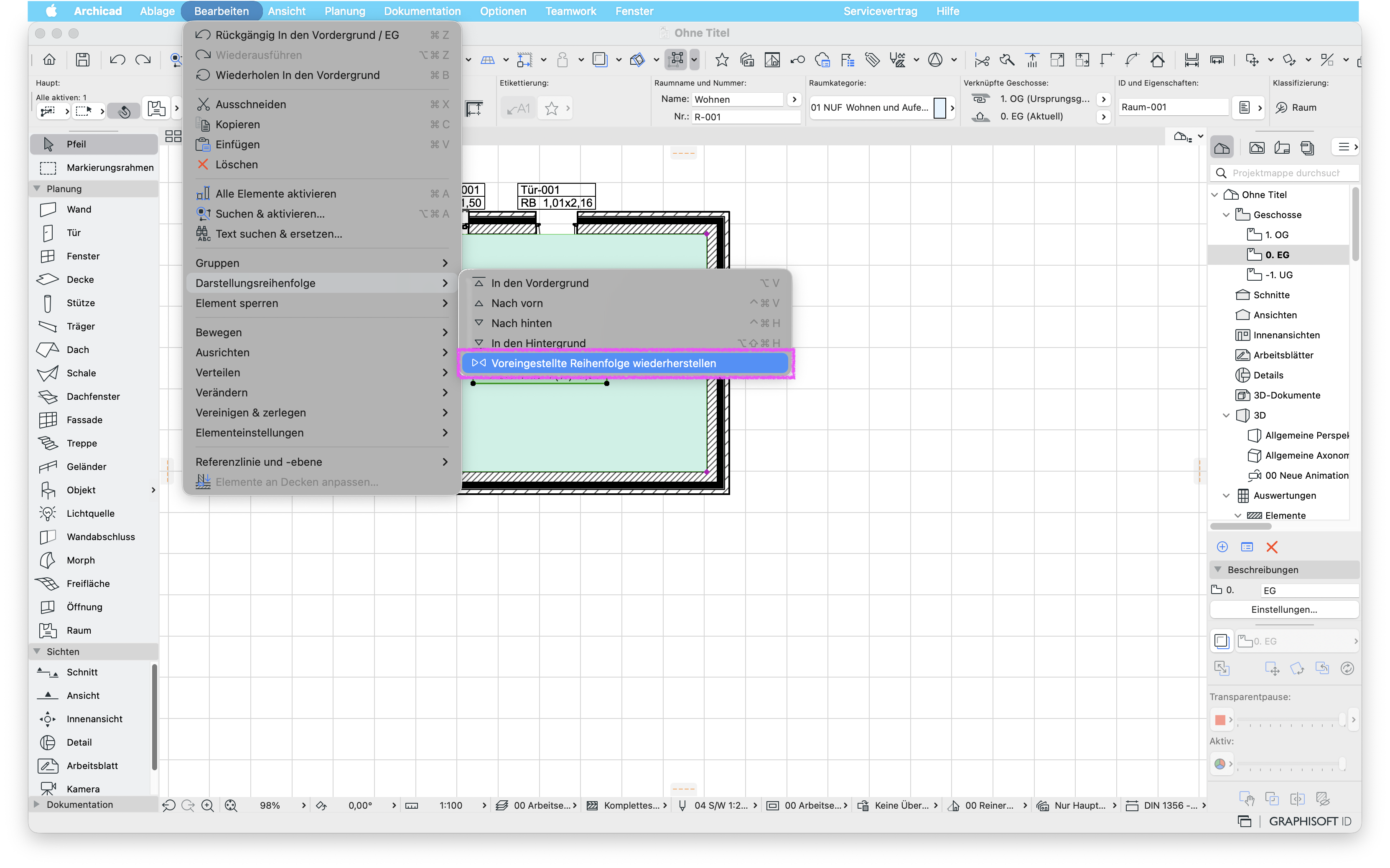Select the Morph tool

pyautogui.click(x=94, y=560)
